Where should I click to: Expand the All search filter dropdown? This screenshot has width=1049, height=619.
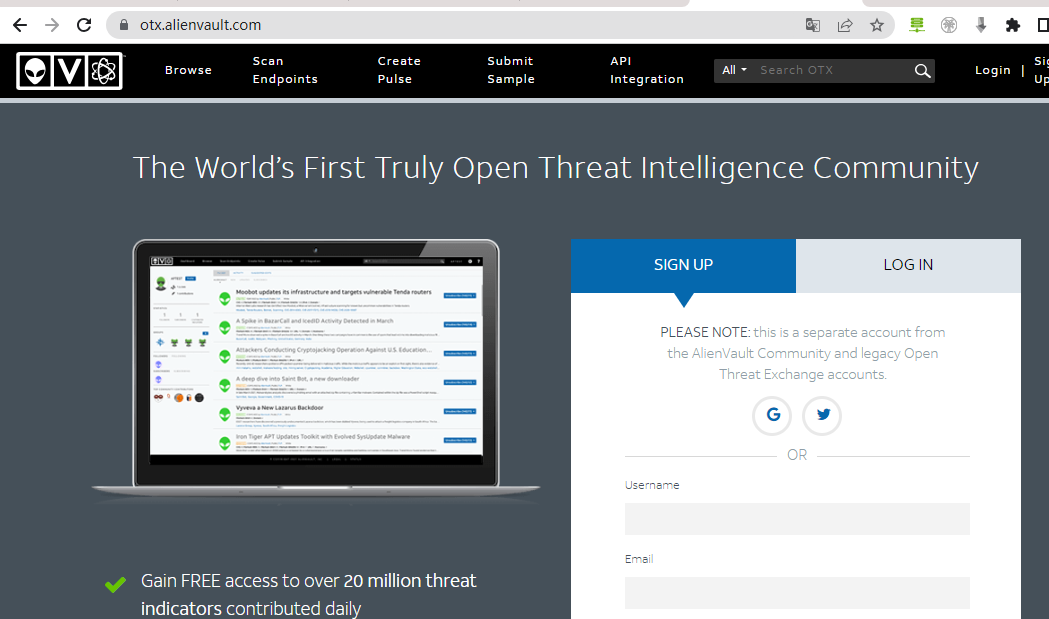click(x=734, y=70)
